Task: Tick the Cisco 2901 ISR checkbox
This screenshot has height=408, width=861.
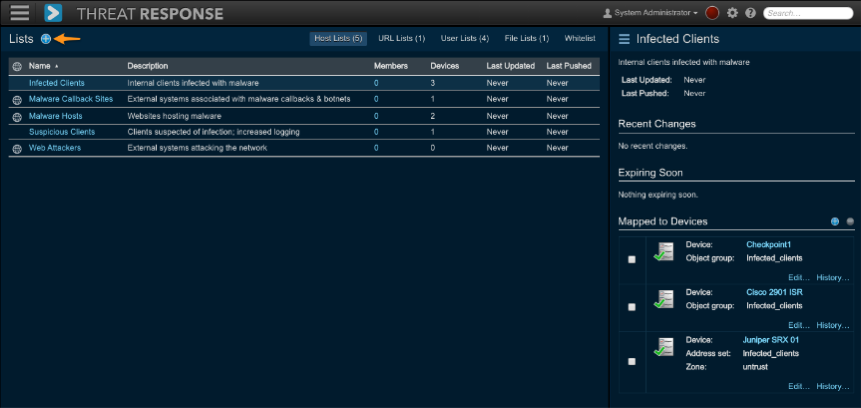Action: (631, 307)
